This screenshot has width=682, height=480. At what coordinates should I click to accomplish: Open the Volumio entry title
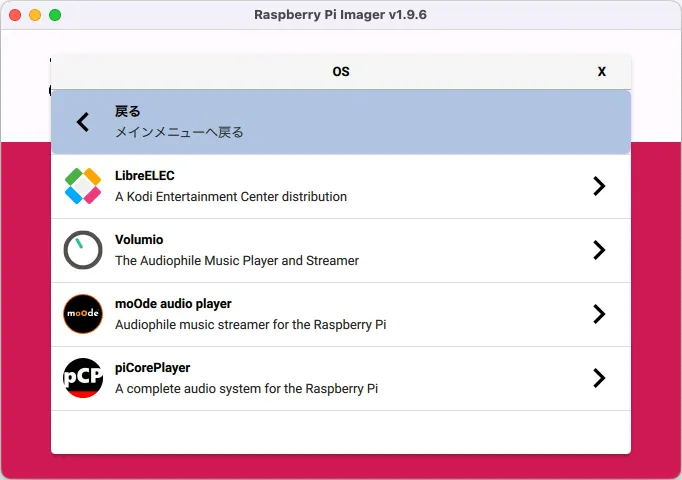[x=139, y=240]
